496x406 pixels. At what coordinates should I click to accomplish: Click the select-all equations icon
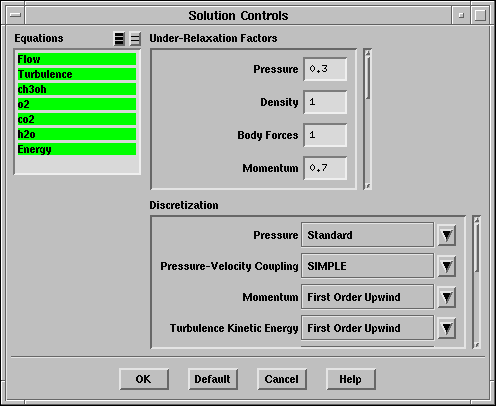pos(119,39)
